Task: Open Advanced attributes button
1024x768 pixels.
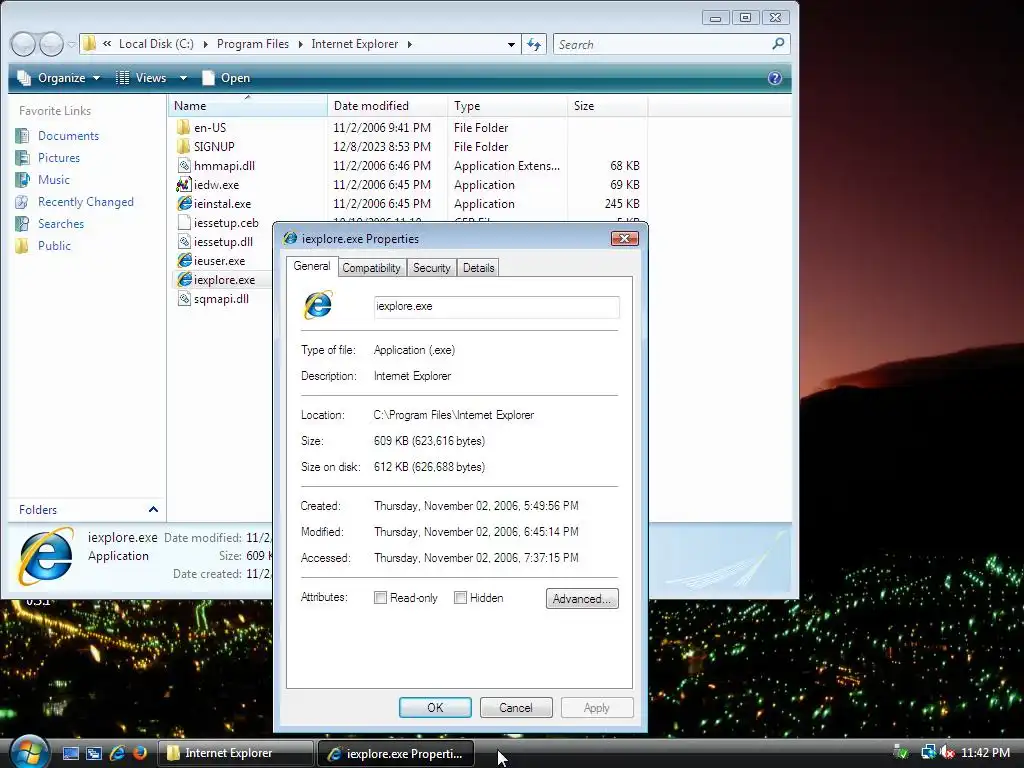Action: click(x=582, y=598)
